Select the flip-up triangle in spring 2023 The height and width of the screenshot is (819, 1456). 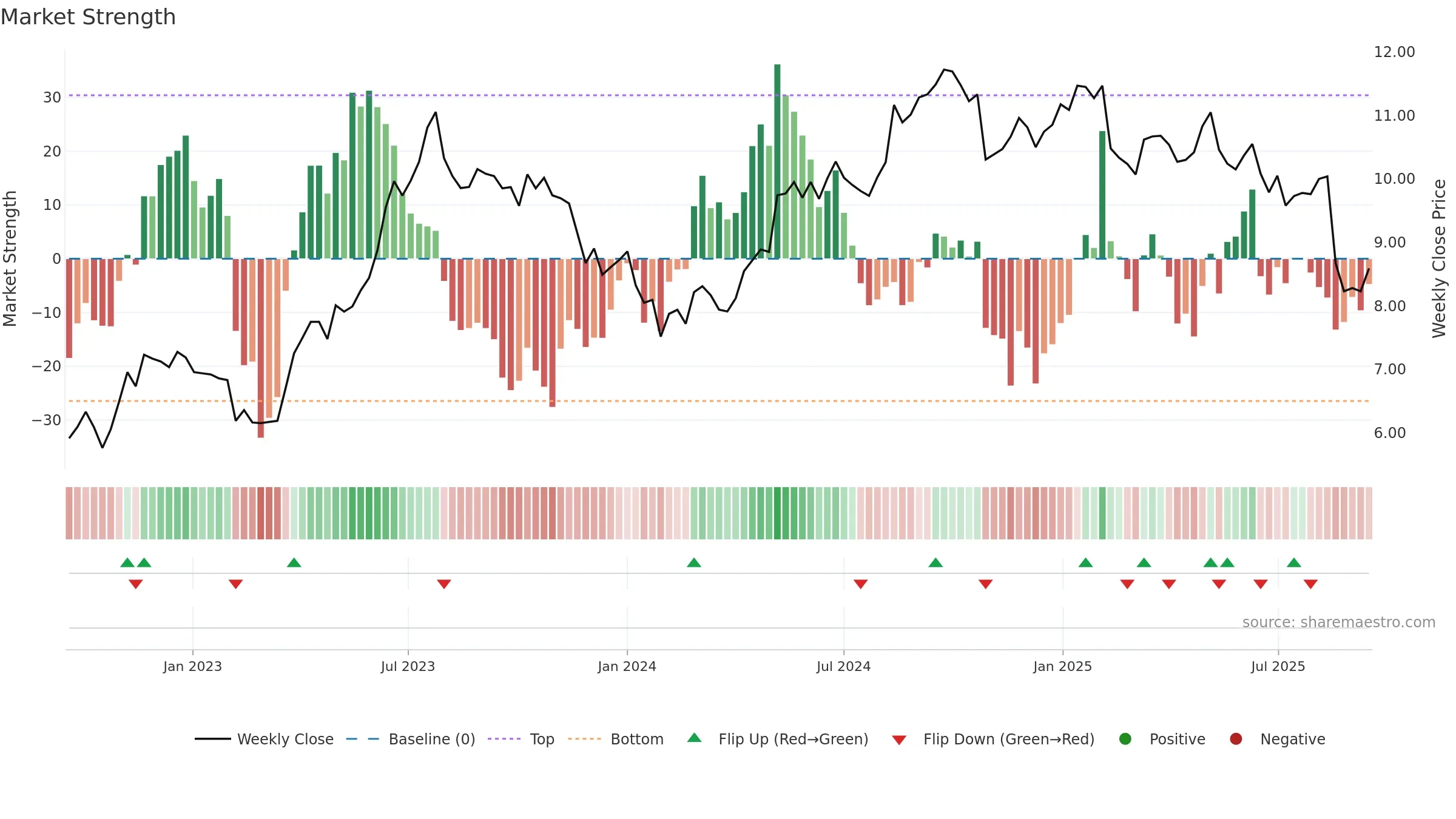coord(294,562)
